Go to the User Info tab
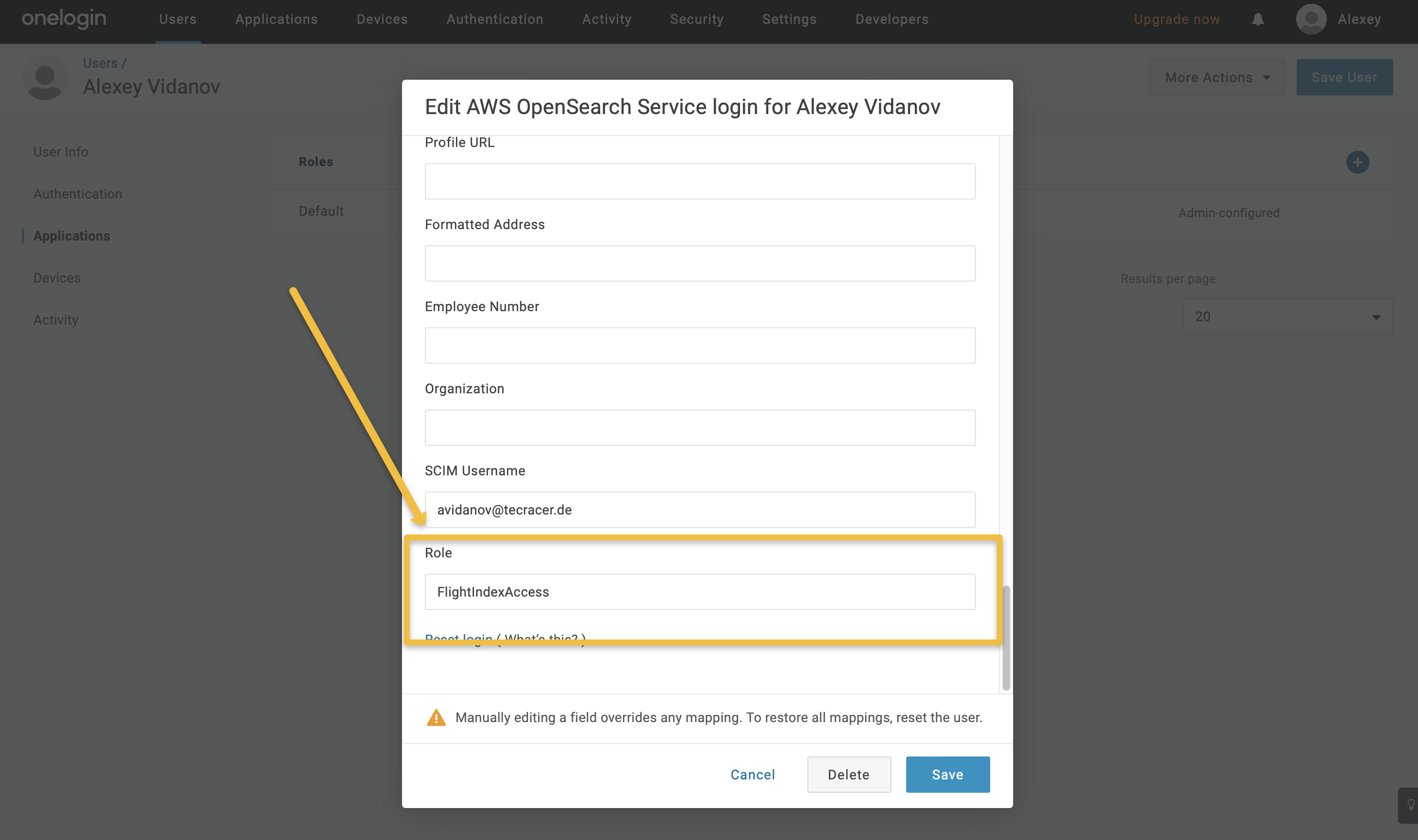Screen dimensions: 1418x840 [x=61, y=152]
